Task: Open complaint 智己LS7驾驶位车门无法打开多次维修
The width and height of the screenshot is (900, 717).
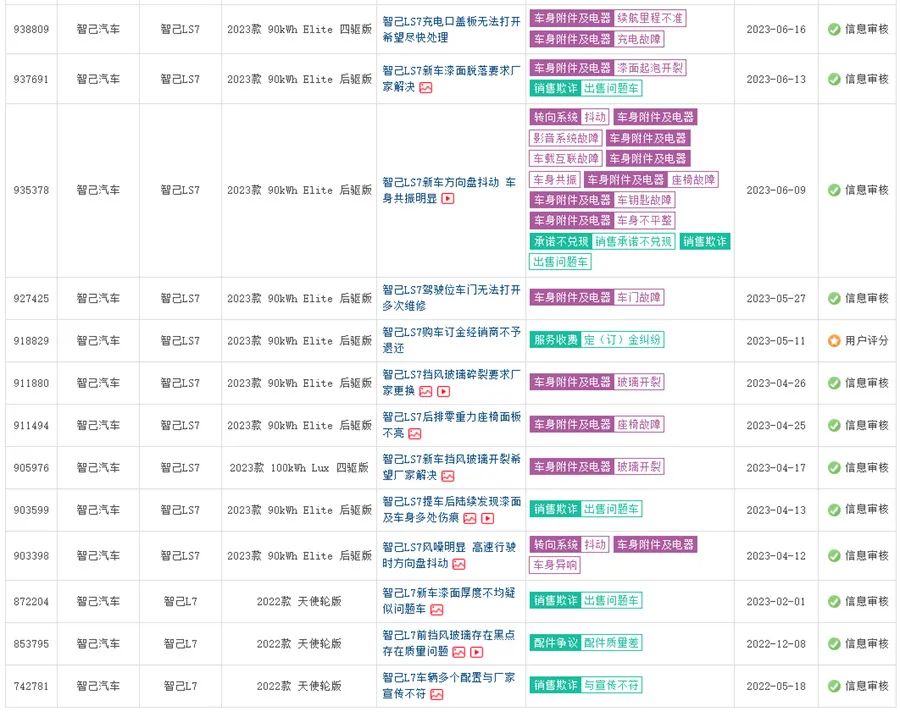Action: [x=451, y=298]
